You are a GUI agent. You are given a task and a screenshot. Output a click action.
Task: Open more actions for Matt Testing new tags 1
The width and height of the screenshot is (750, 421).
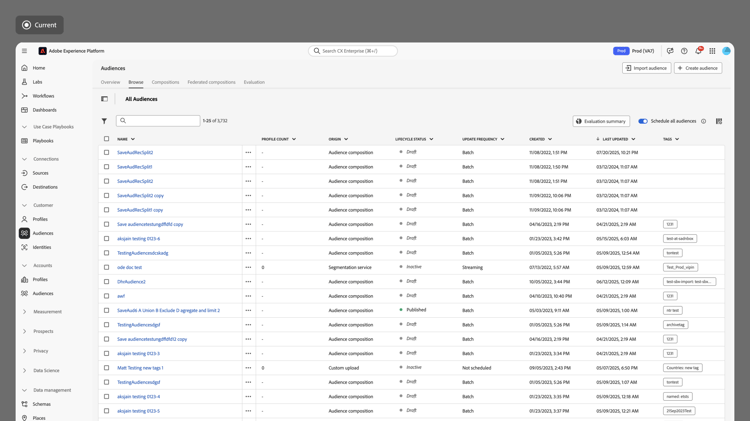pyautogui.click(x=248, y=368)
